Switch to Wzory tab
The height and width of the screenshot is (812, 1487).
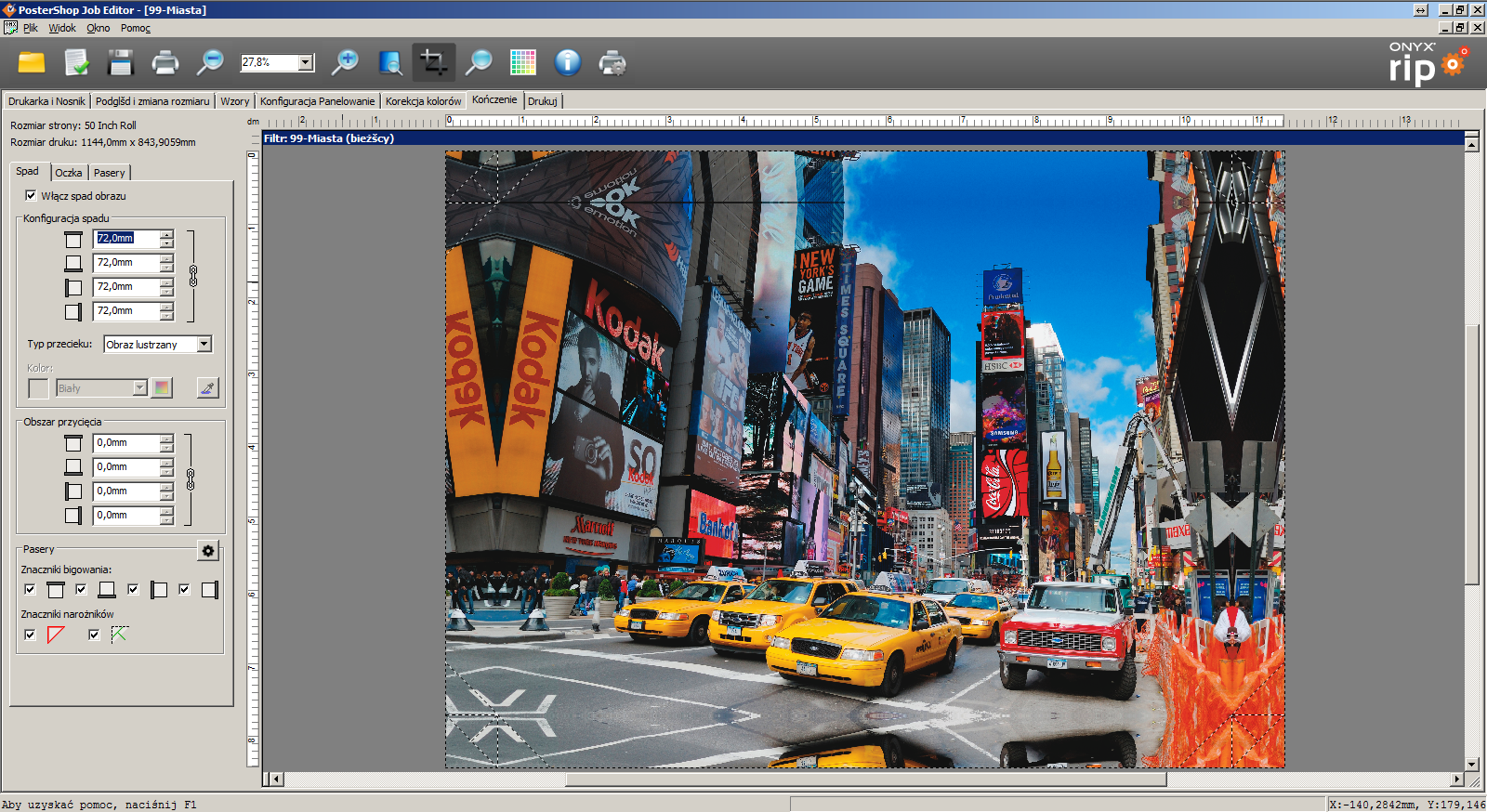point(235,101)
